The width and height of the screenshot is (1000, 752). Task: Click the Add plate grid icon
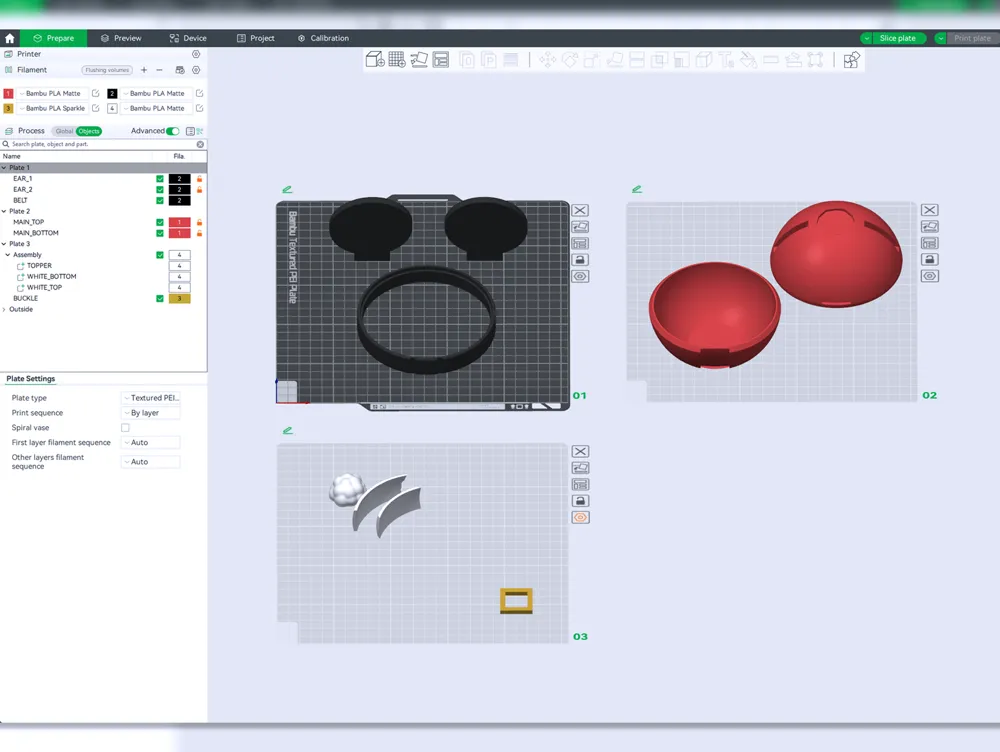397,60
